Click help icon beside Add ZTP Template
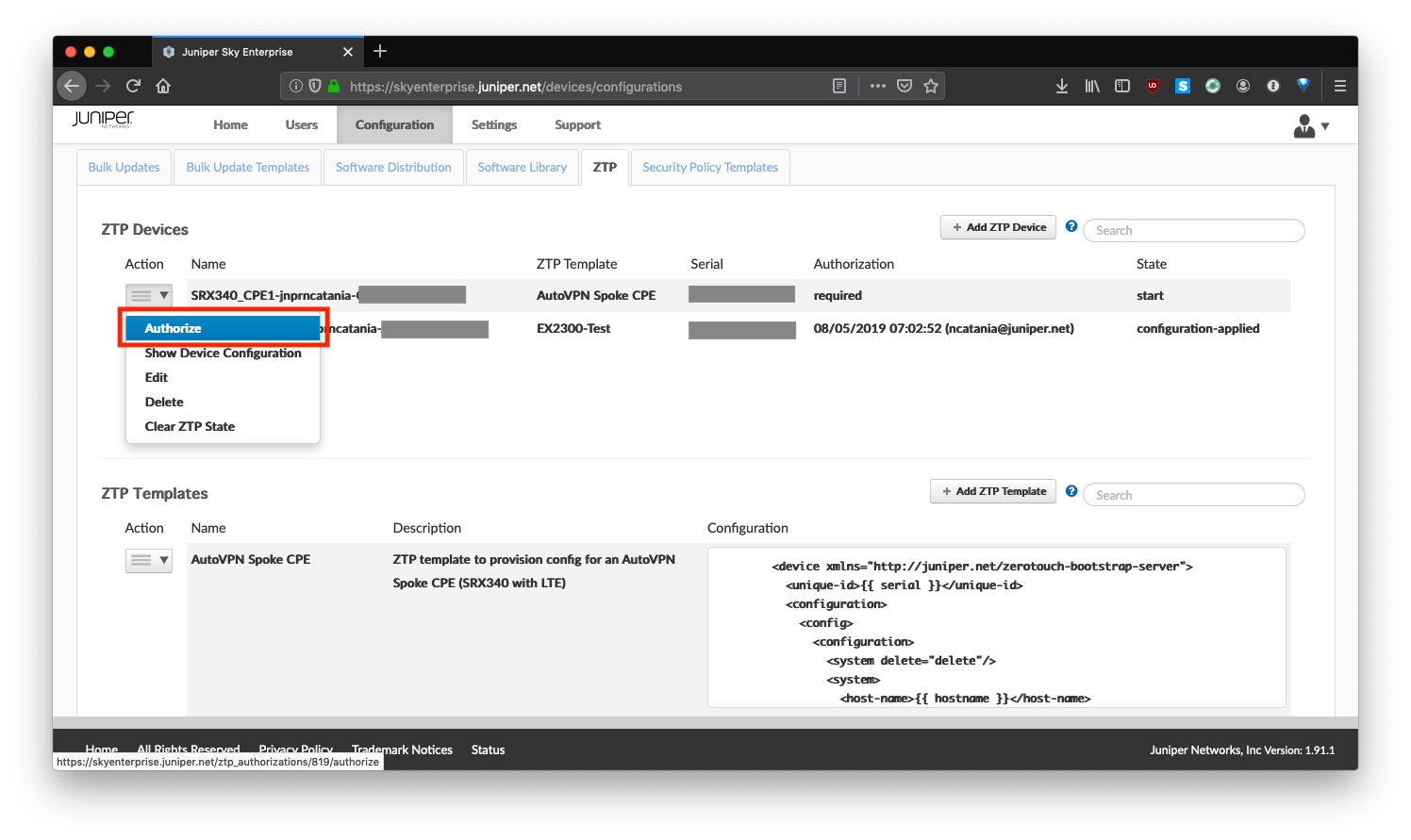Viewport: 1411px width, 840px height. click(1071, 491)
